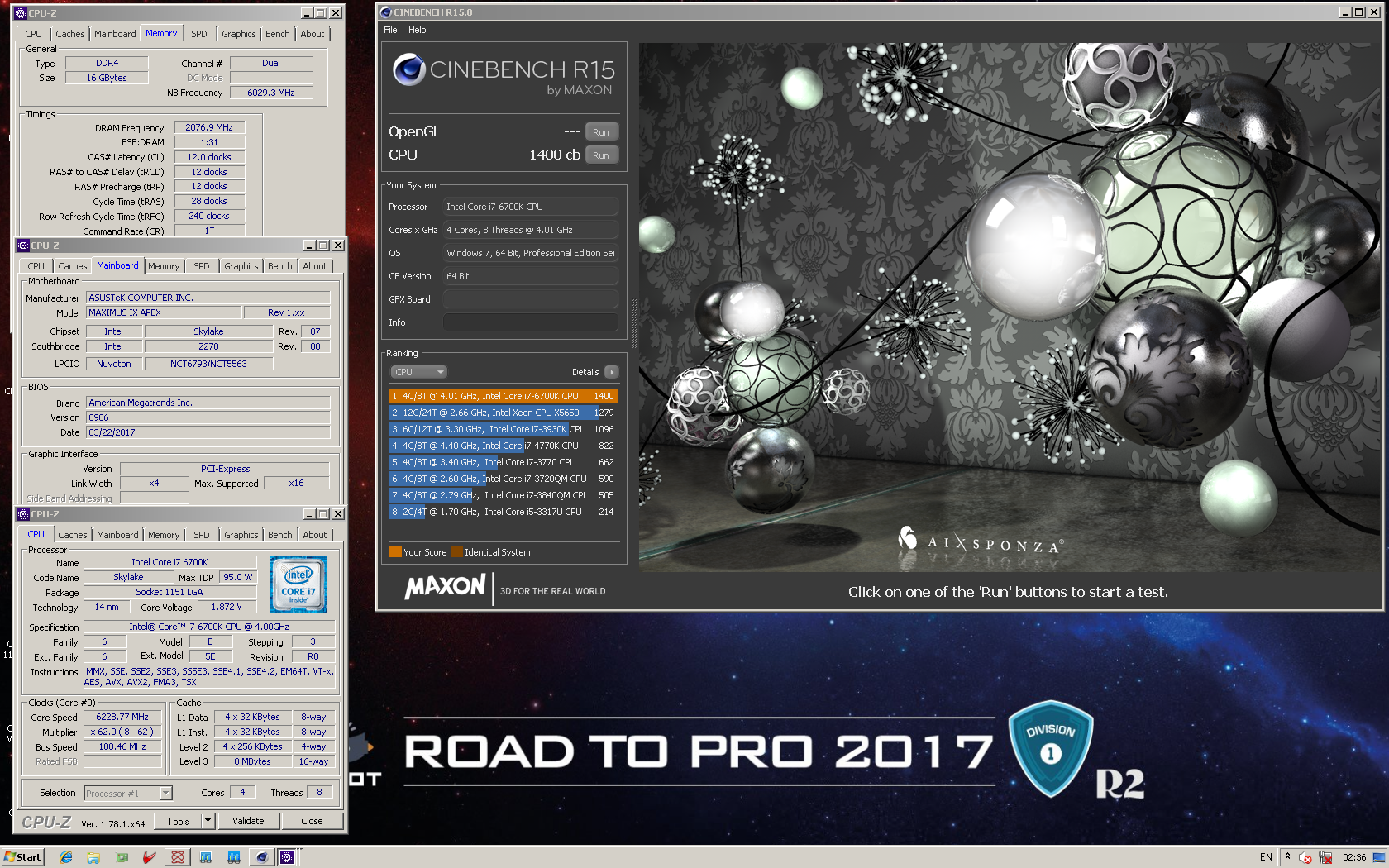Show hidden system tray icons
Screen dimensions: 1389x868
[x=1287, y=857]
